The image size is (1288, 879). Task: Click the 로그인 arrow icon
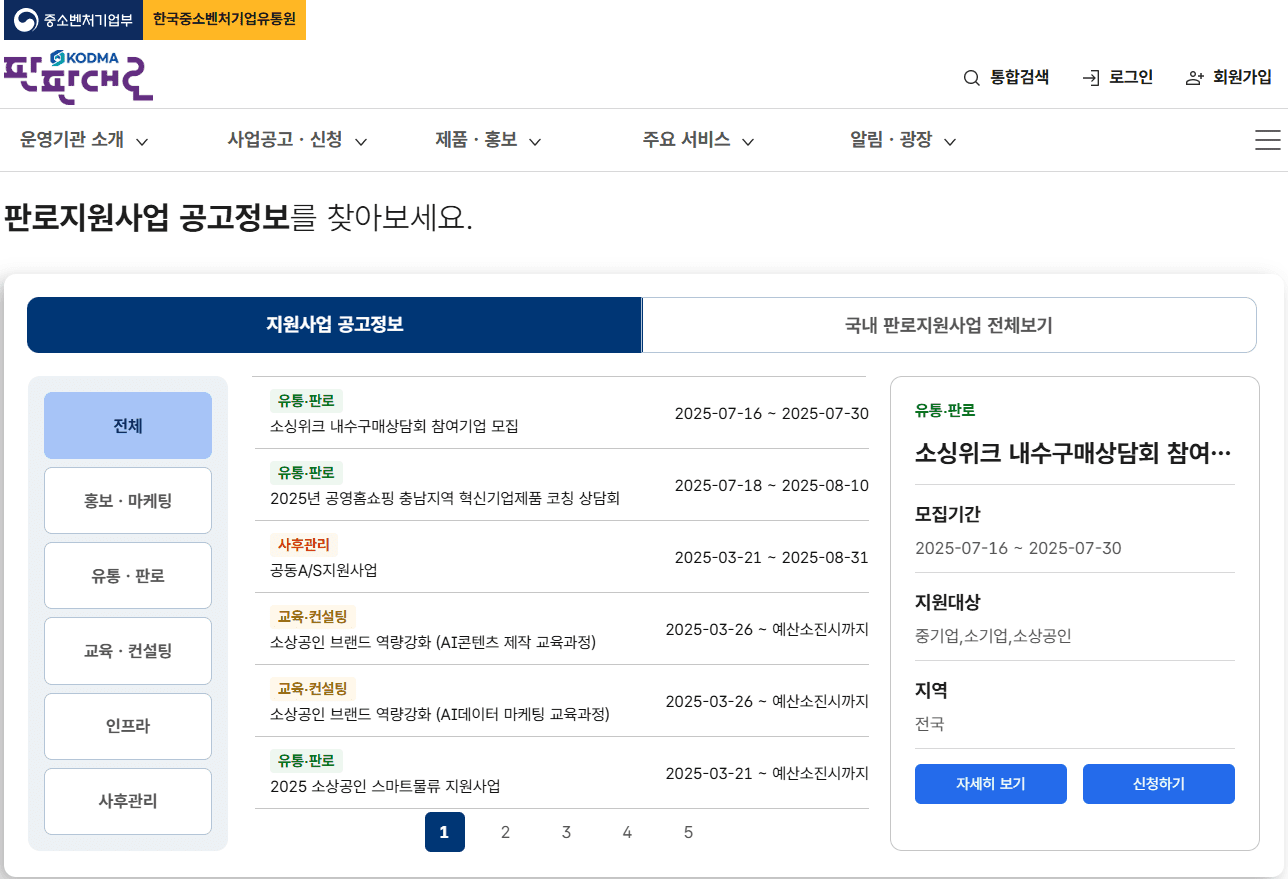coord(1091,78)
